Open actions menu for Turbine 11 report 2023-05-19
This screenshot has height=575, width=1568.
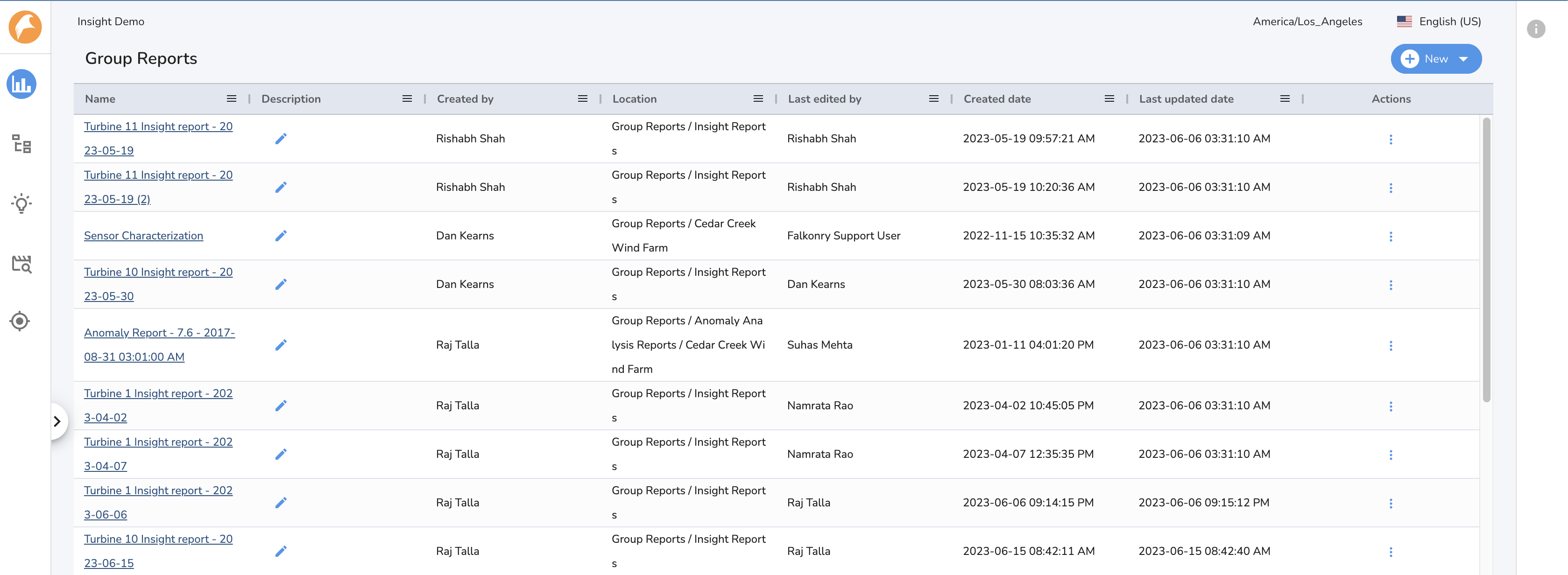pyautogui.click(x=1390, y=140)
